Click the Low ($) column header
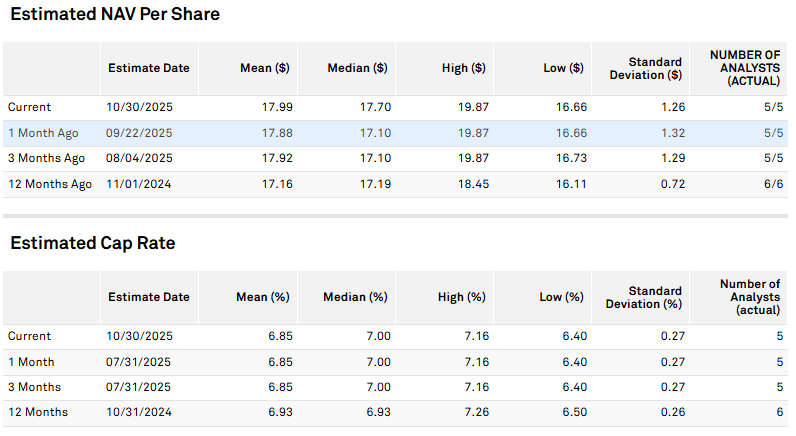Viewport: 796px width, 436px height. [562, 68]
